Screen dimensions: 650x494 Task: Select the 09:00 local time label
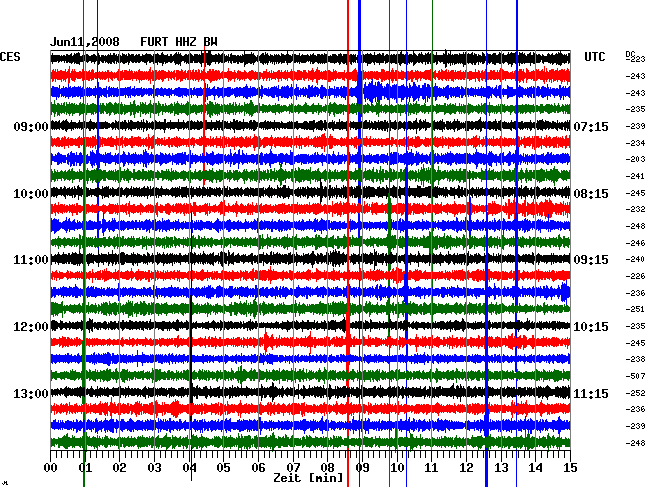[31, 127]
